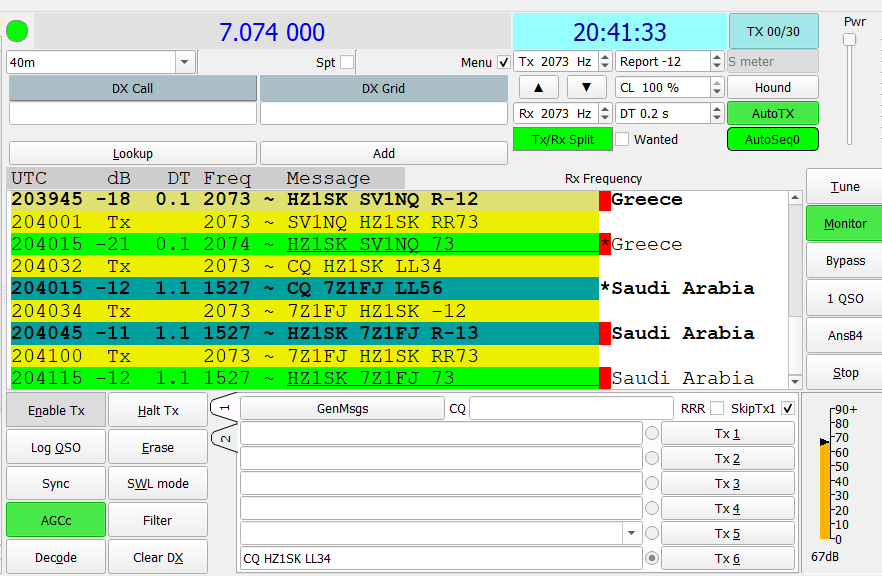Click the Tune button
The image size is (882, 576).
tap(845, 186)
